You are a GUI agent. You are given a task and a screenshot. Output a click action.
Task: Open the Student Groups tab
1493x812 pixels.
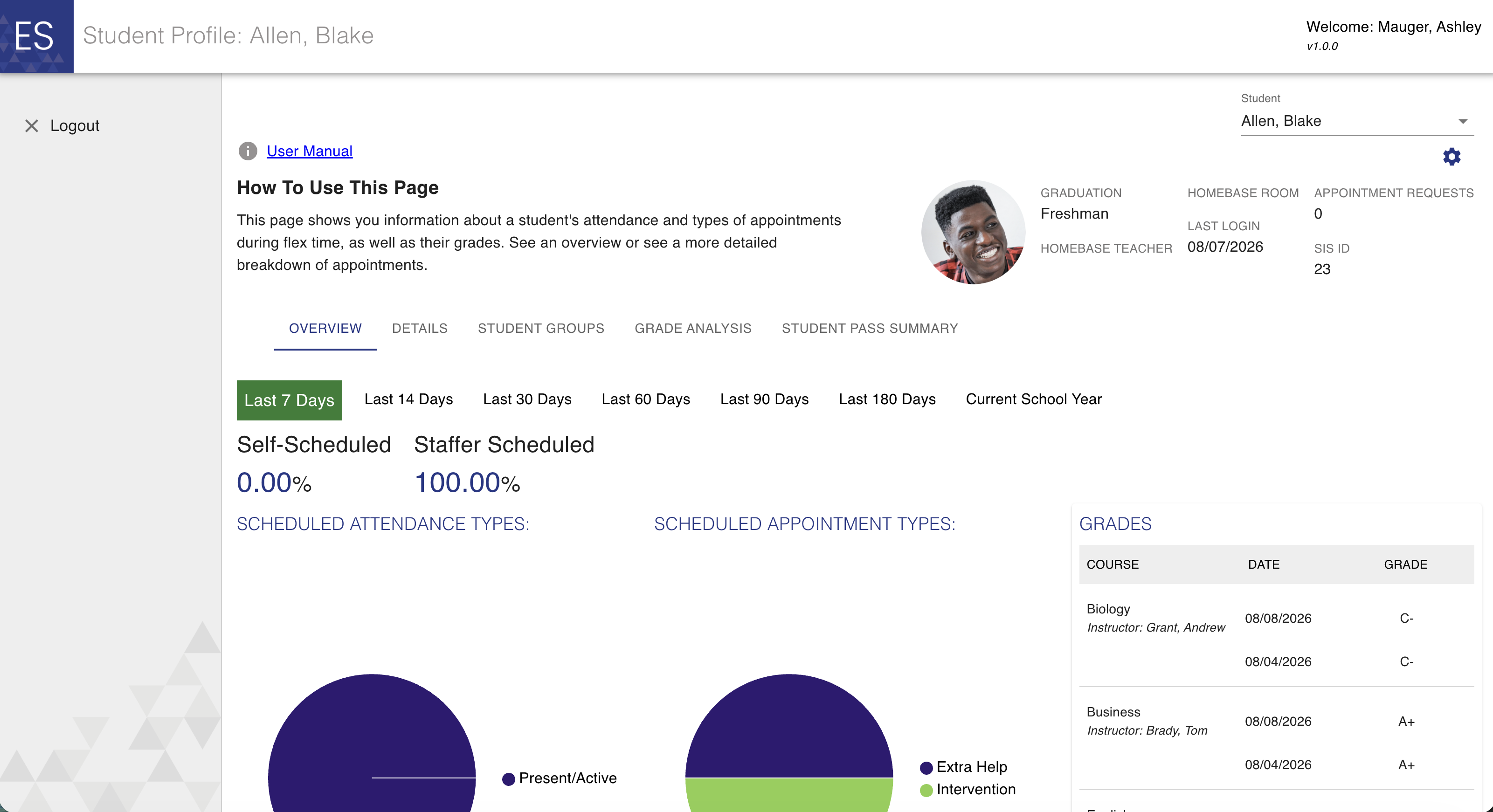[x=541, y=328]
